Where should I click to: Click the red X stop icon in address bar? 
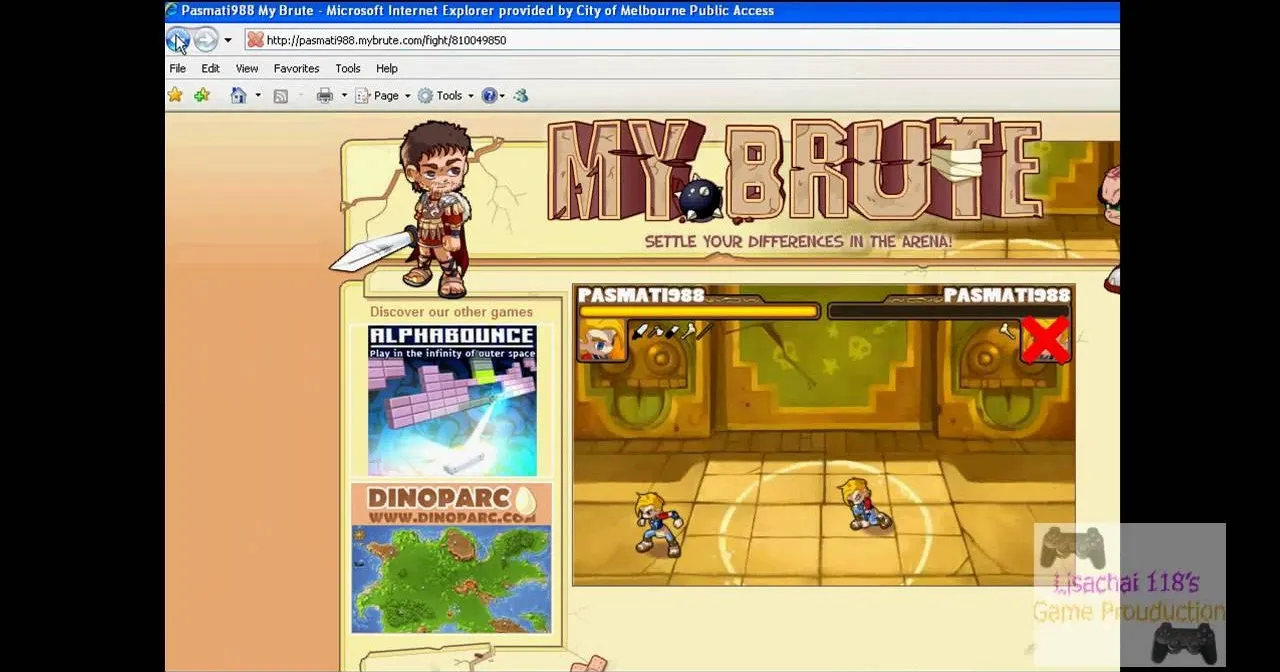tap(255, 40)
